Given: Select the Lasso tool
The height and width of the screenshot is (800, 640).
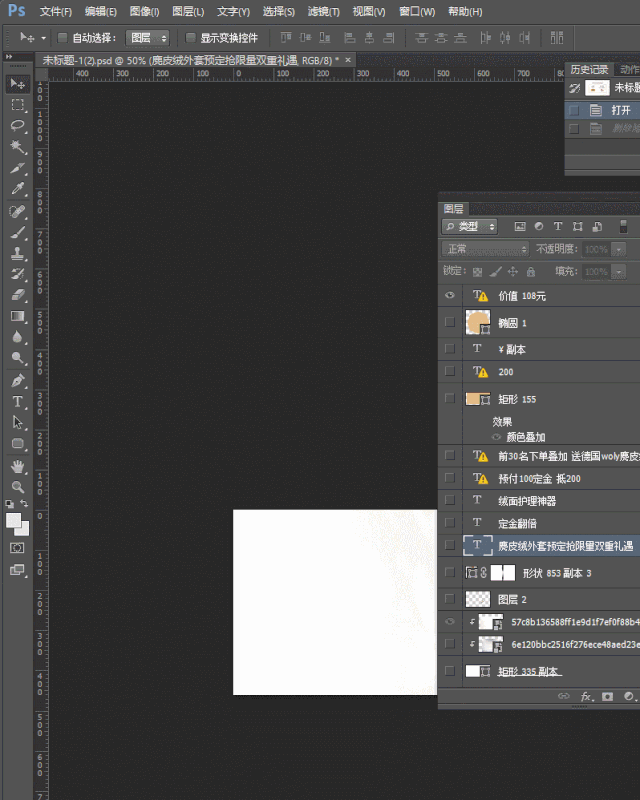Looking at the screenshot, I should tap(17, 126).
